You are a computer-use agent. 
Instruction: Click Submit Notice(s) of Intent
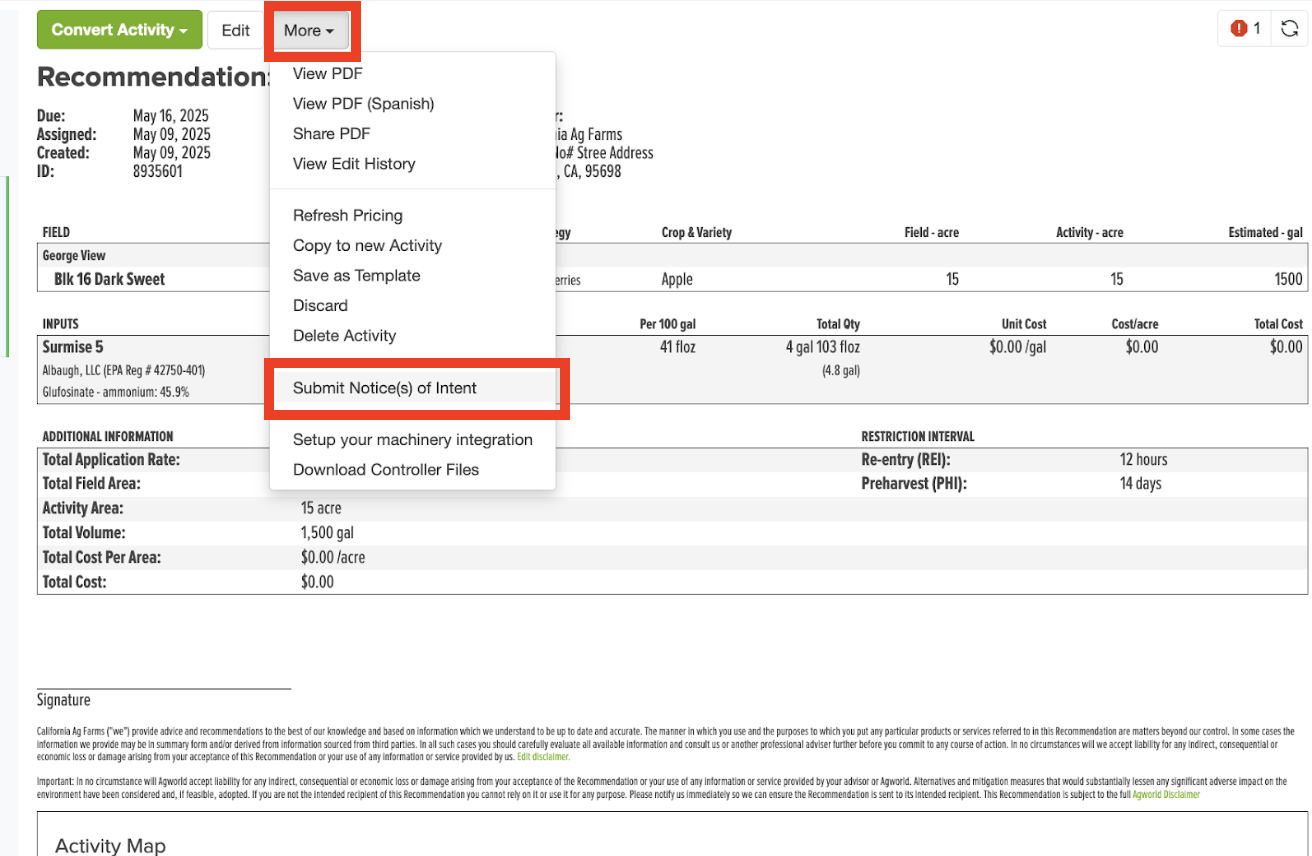385,388
